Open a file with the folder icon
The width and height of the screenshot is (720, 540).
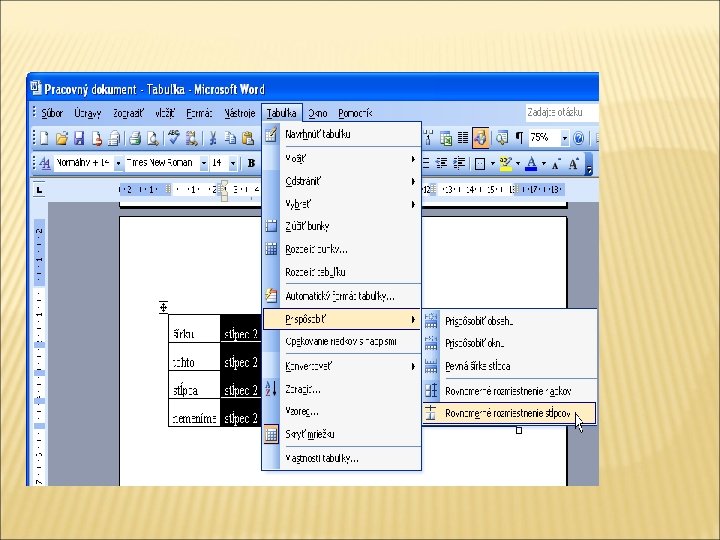[x=62, y=138]
